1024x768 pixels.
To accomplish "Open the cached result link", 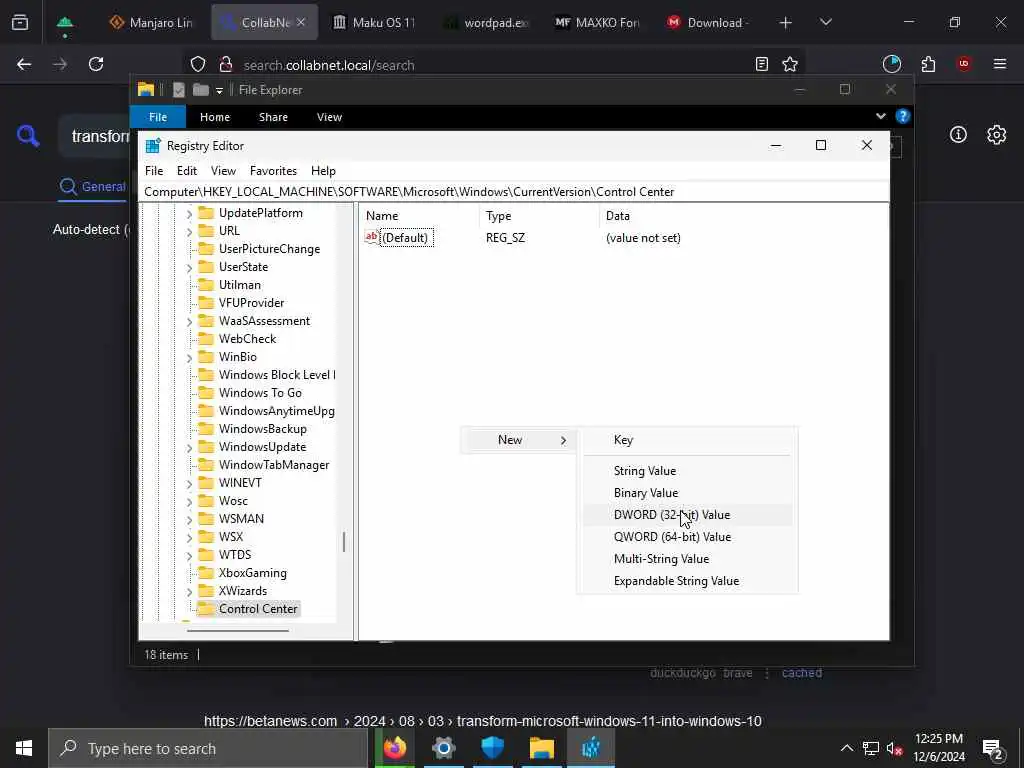I will (802, 673).
